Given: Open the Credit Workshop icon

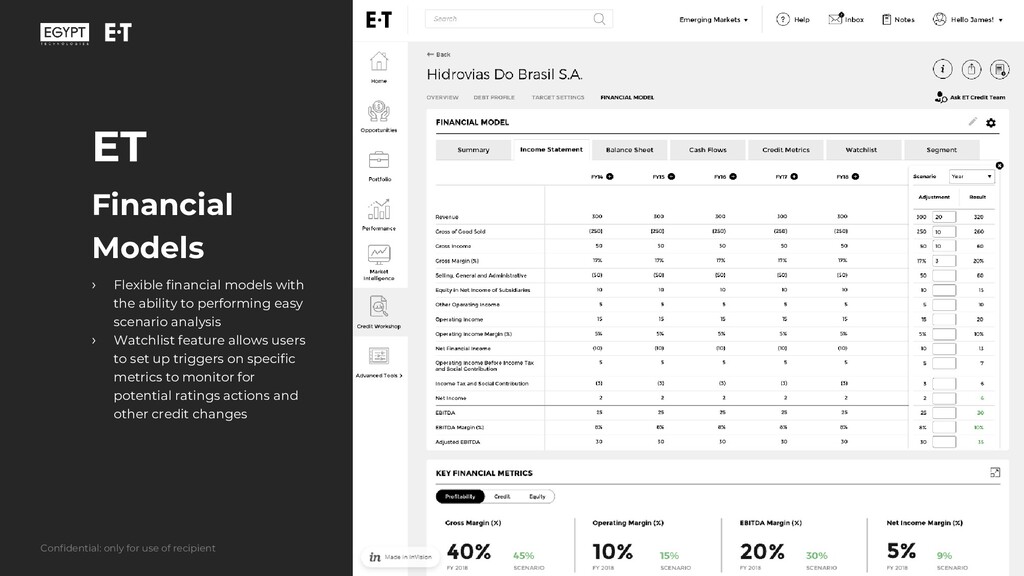Looking at the screenshot, I should [379, 306].
